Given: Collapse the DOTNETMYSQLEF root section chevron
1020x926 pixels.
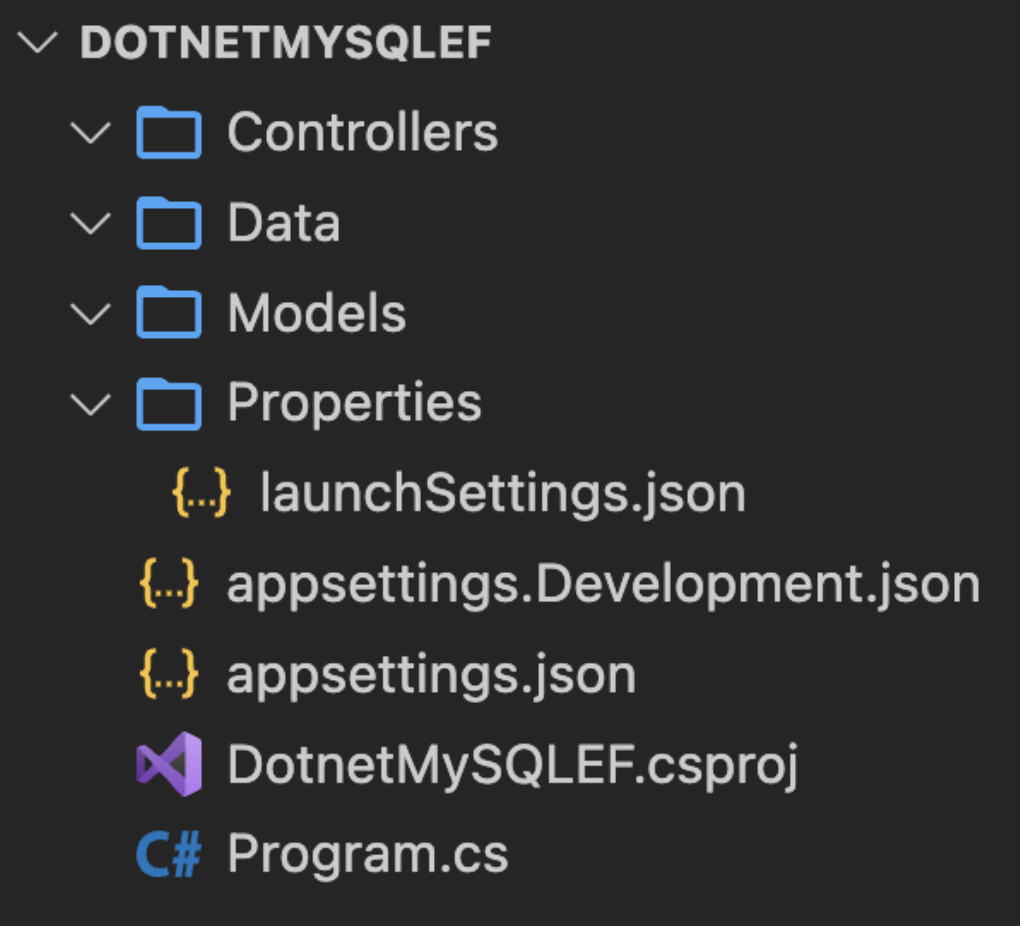Looking at the screenshot, I should coord(39,43).
